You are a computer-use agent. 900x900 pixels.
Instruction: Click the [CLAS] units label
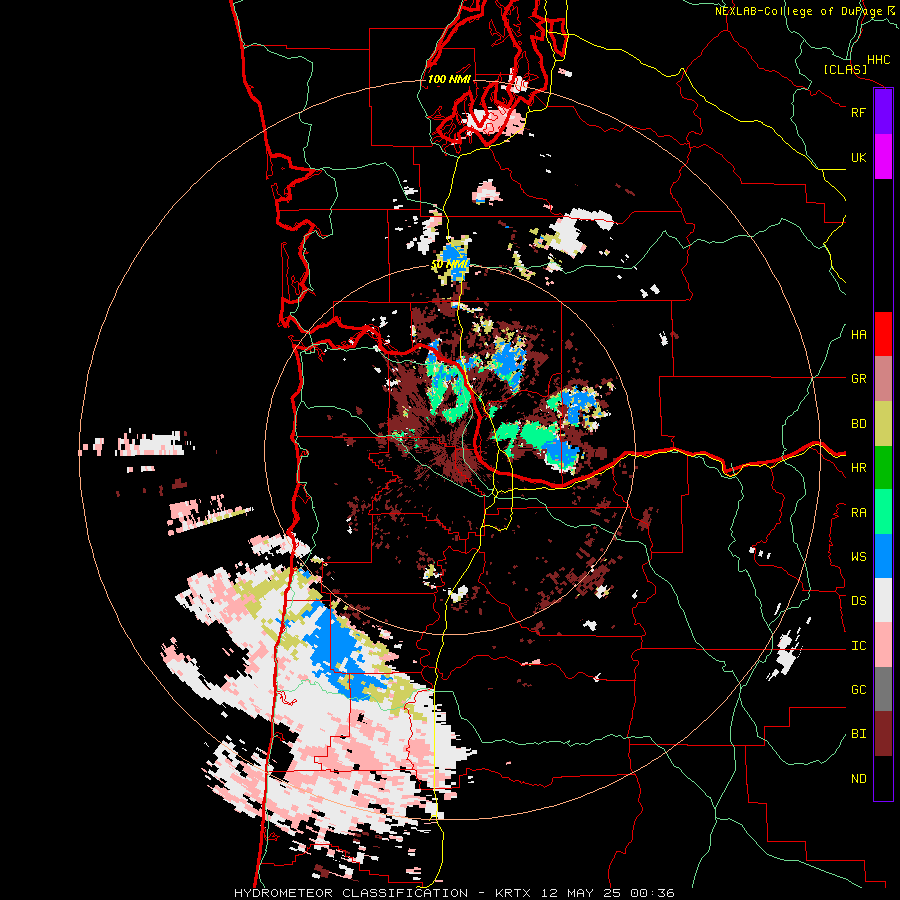click(x=845, y=70)
